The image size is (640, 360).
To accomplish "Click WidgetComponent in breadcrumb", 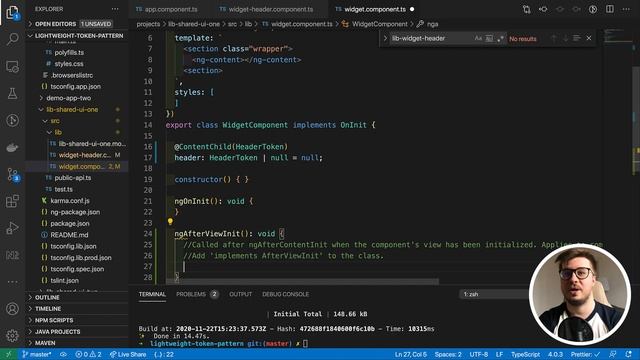I will pyautogui.click(x=380, y=24).
